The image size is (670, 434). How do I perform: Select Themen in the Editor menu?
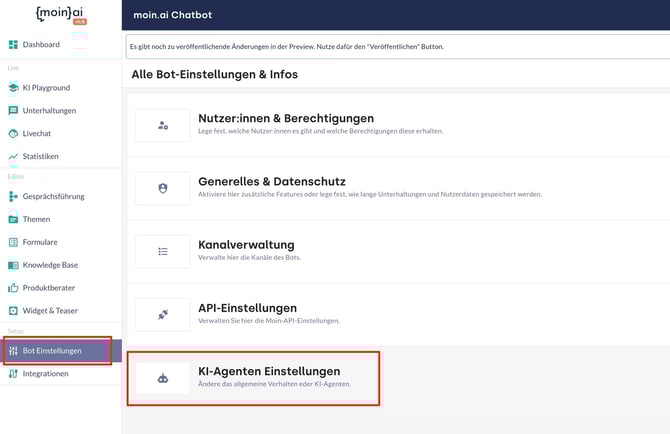[x=37, y=219]
